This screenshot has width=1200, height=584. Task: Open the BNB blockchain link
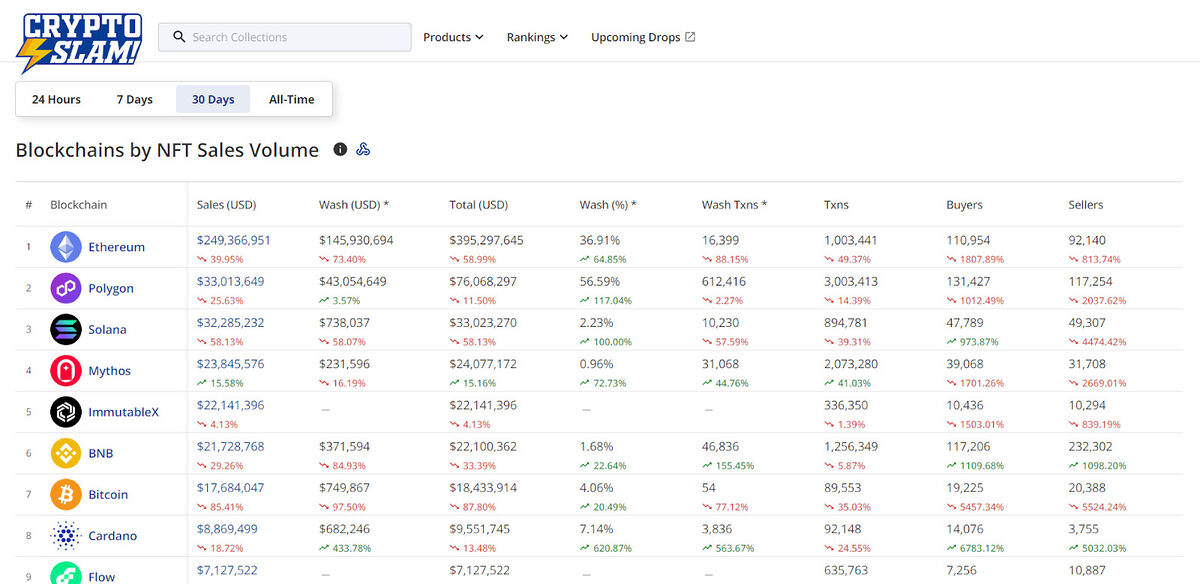[x=101, y=453]
